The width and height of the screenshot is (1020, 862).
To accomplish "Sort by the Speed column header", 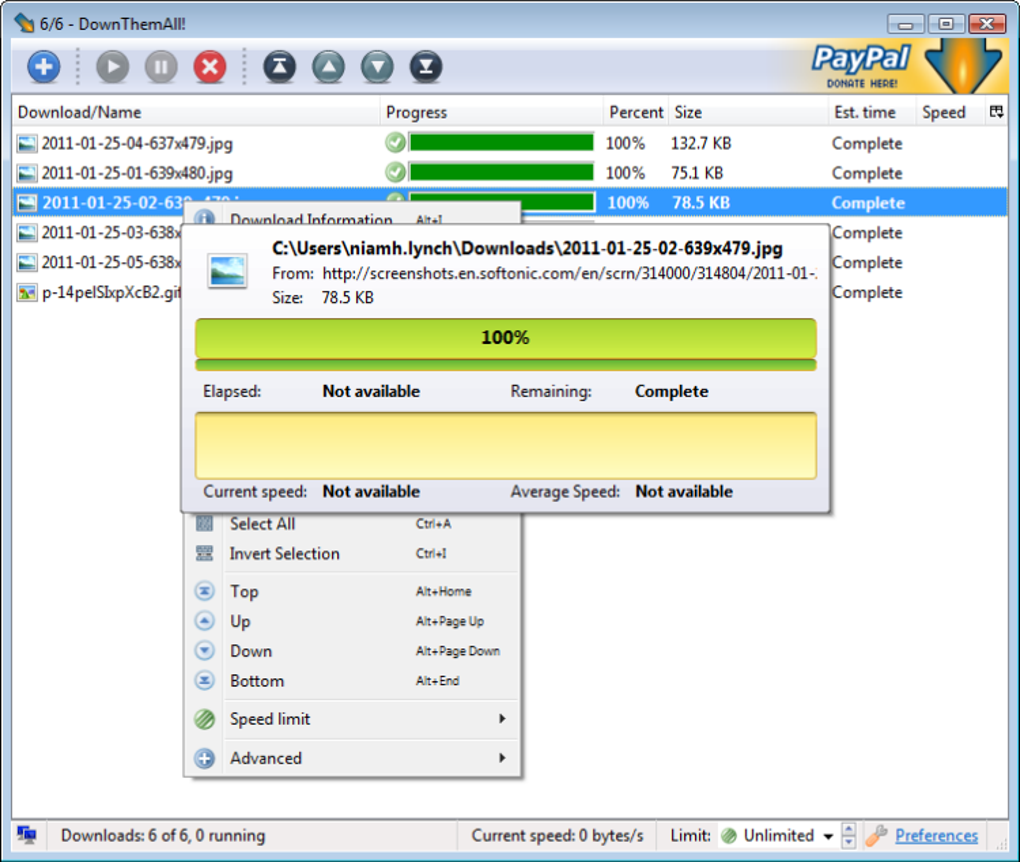I will [951, 112].
